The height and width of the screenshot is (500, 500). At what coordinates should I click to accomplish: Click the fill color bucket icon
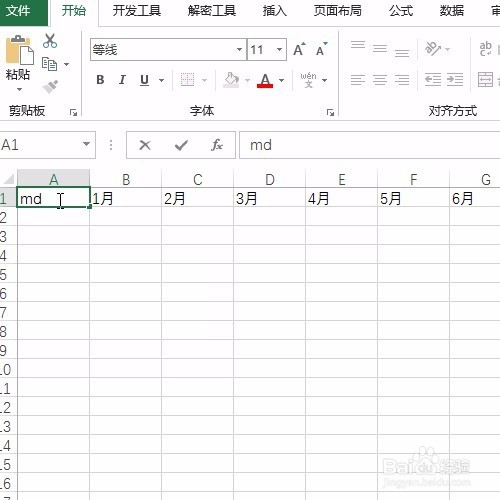pyautogui.click(x=232, y=80)
